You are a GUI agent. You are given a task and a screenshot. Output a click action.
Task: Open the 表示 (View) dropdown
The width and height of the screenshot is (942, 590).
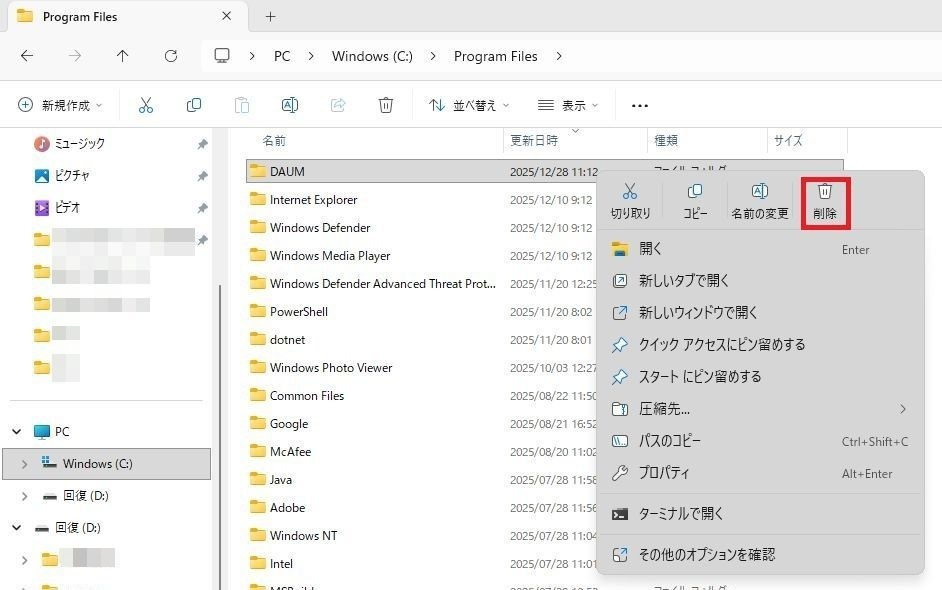pos(567,105)
